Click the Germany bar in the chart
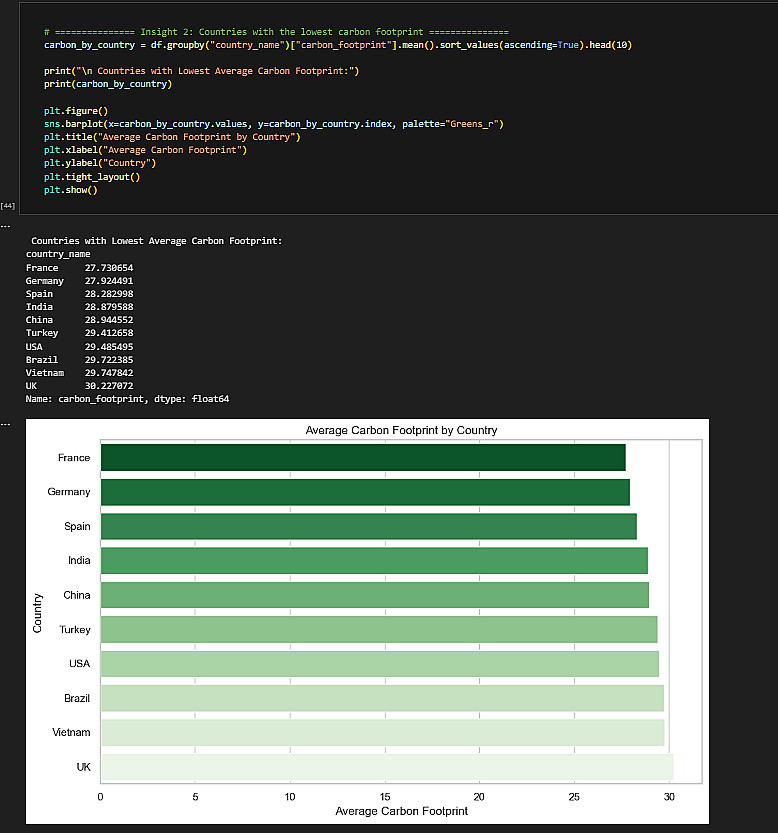The height and width of the screenshot is (833, 778). 365,492
